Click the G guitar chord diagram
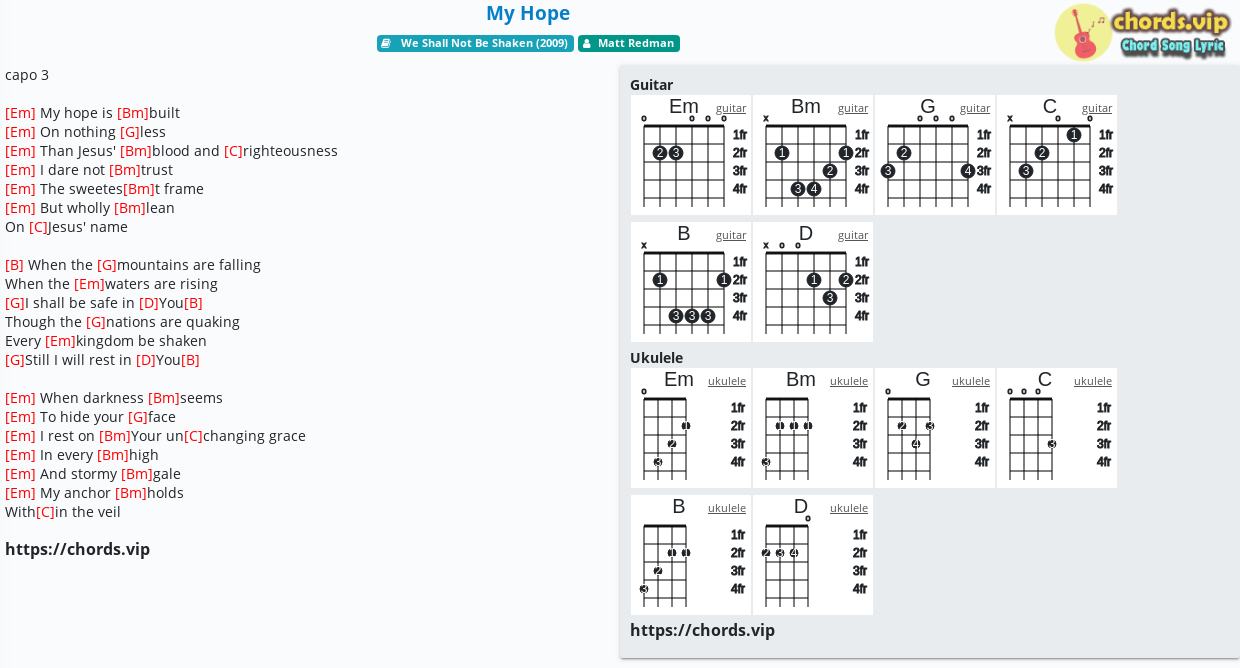This screenshot has width=1240, height=668. click(x=935, y=155)
